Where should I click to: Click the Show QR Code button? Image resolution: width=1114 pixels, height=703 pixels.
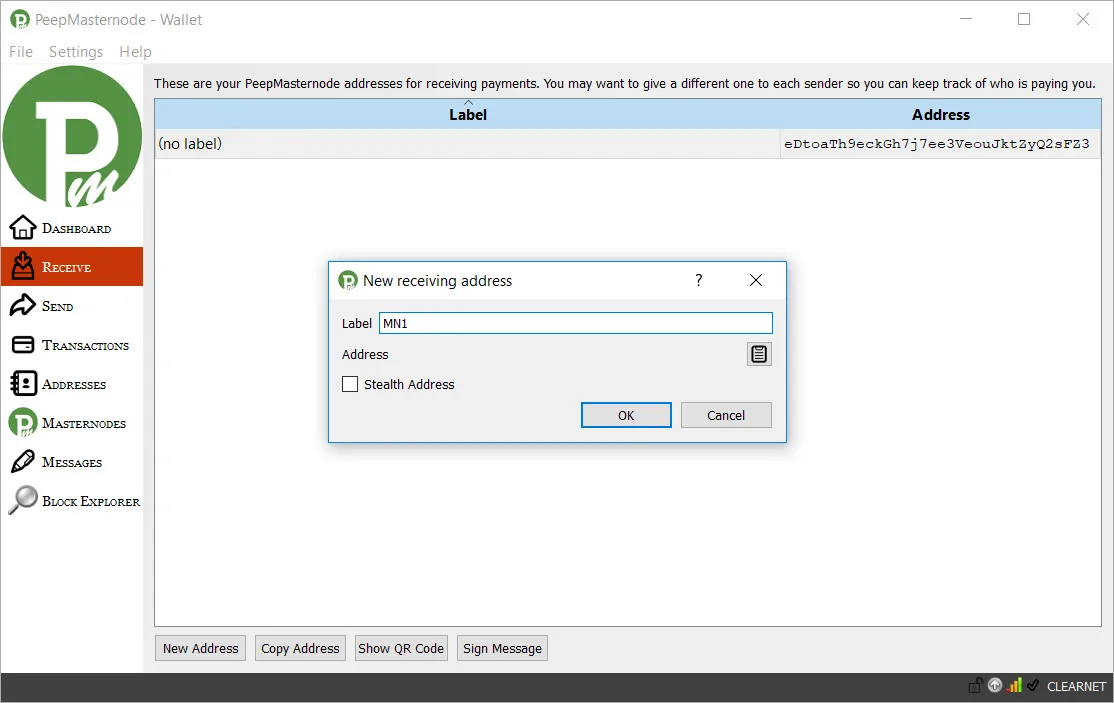coord(401,648)
